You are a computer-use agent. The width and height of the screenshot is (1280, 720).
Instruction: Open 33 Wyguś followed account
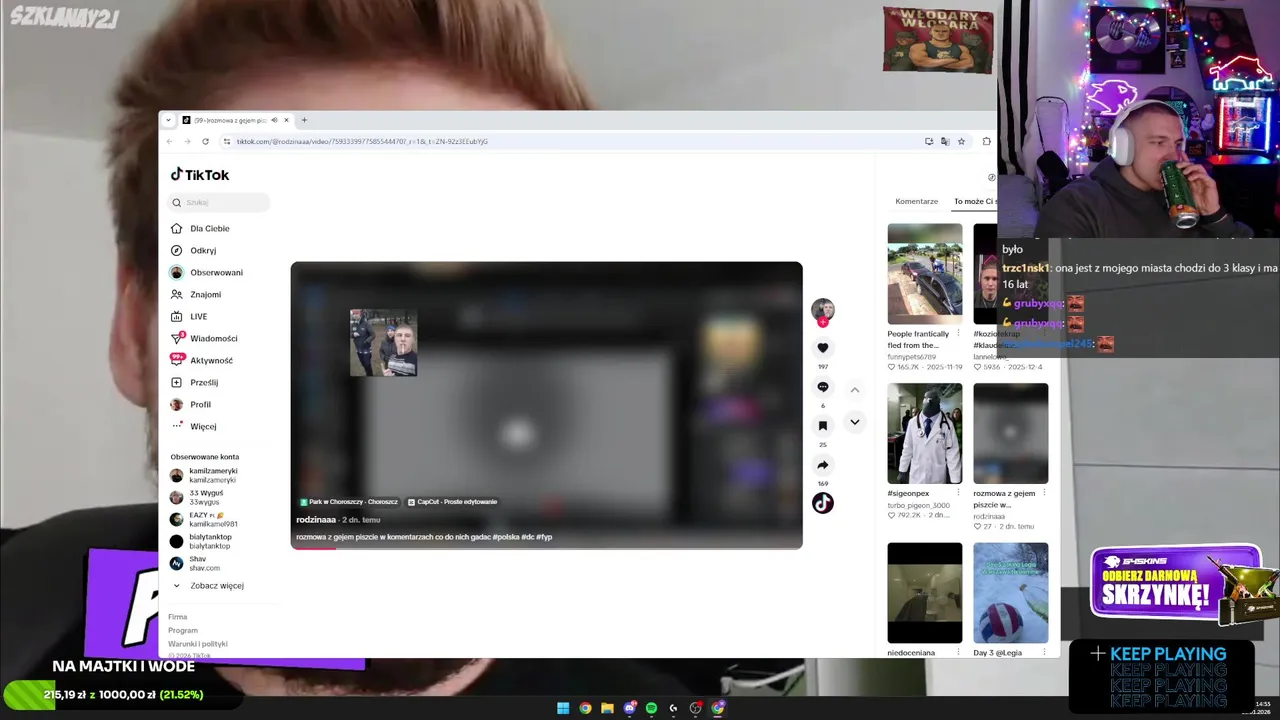point(197,497)
